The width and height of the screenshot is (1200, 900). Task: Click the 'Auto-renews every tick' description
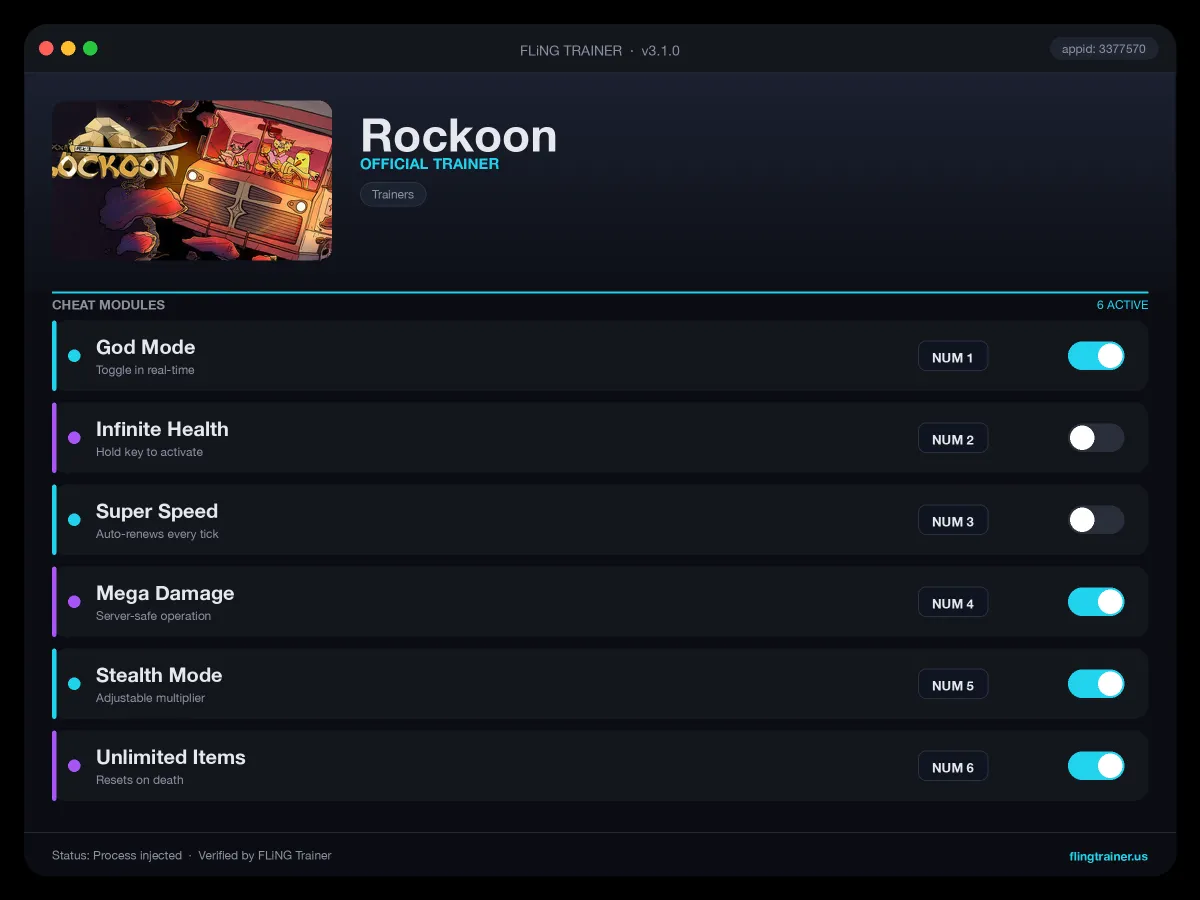[x=157, y=534]
